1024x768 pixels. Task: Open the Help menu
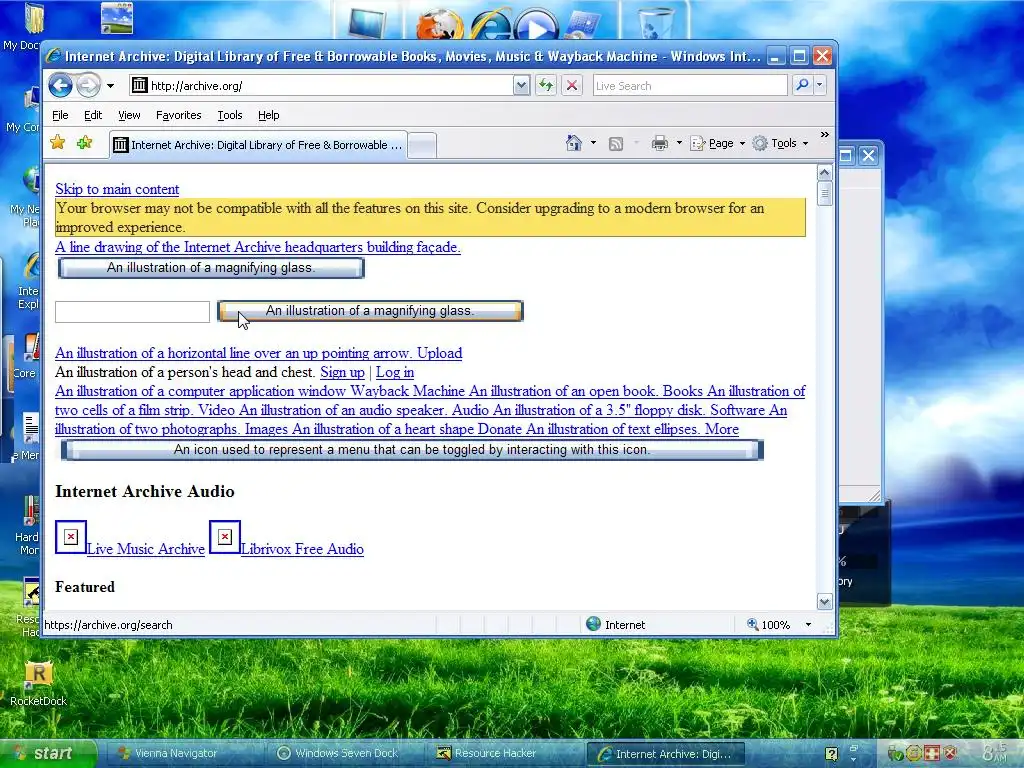pos(268,115)
